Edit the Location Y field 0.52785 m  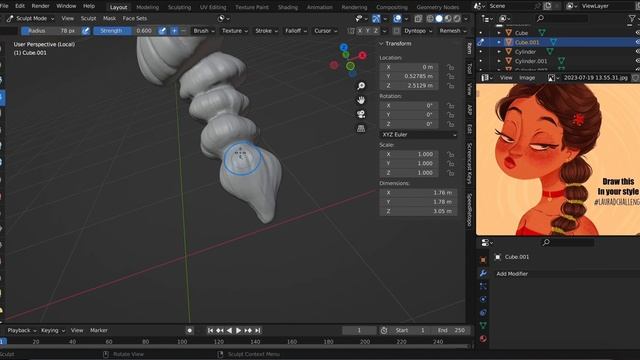tap(409, 76)
